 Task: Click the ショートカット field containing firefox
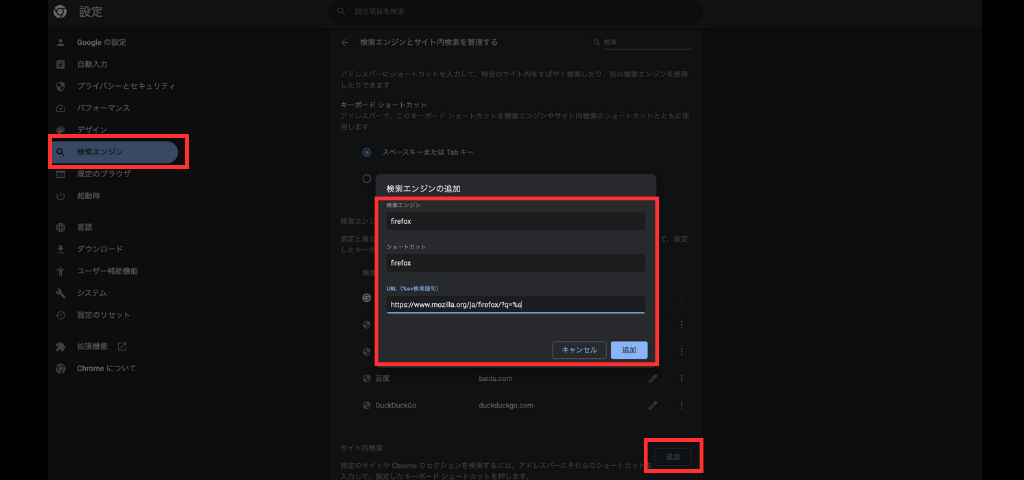coord(515,263)
